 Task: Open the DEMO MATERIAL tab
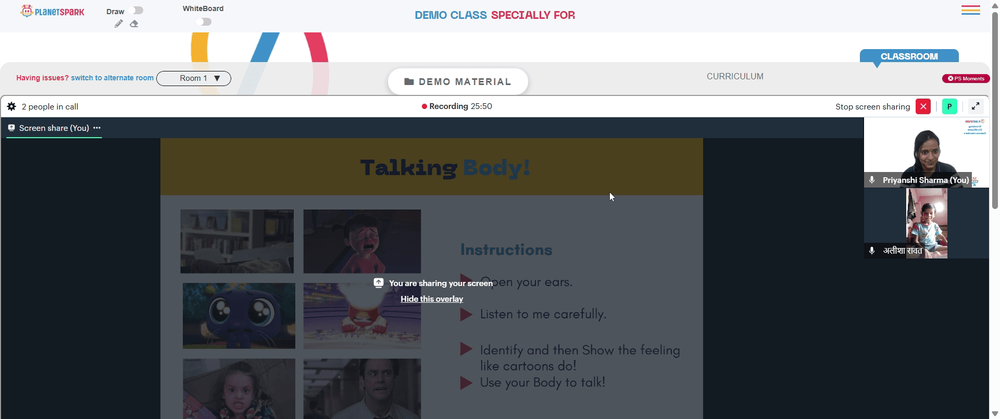click(458, 82)
